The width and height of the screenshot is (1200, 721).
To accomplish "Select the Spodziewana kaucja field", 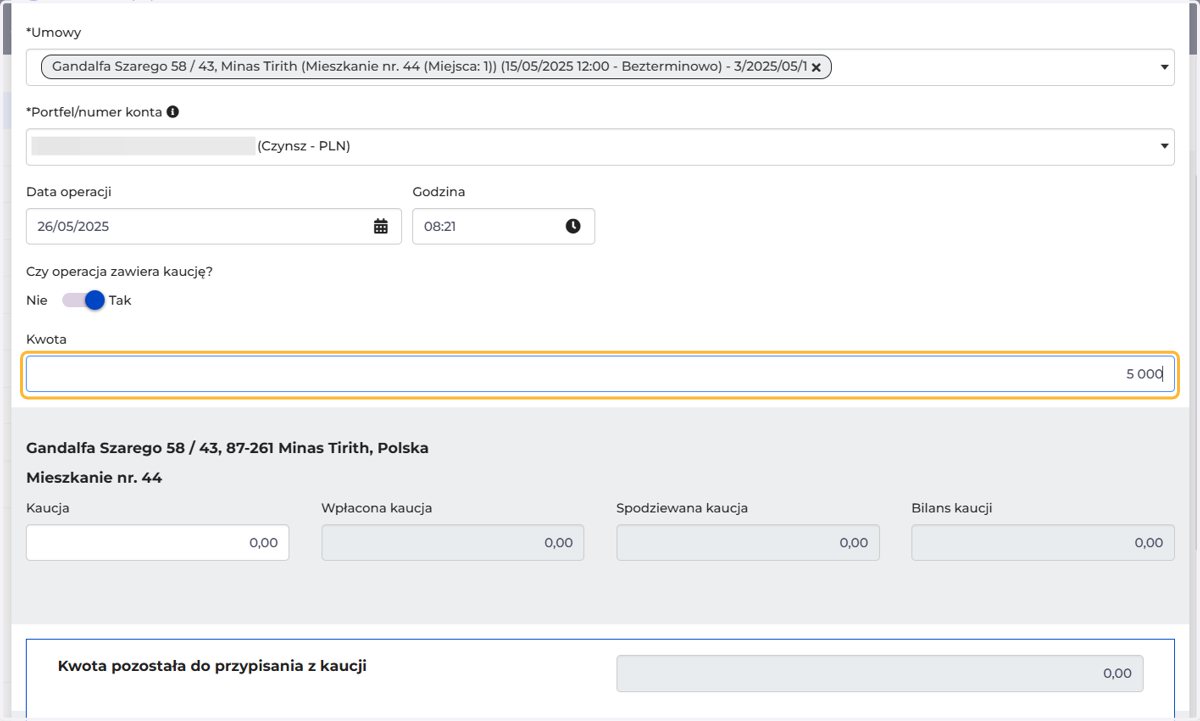I will 748,542.
